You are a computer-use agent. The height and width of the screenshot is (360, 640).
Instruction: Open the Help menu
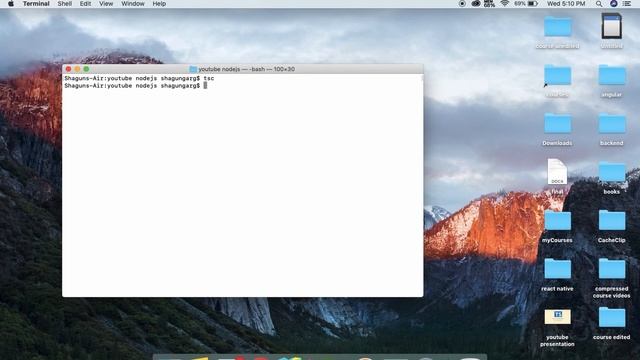[159, 4]
